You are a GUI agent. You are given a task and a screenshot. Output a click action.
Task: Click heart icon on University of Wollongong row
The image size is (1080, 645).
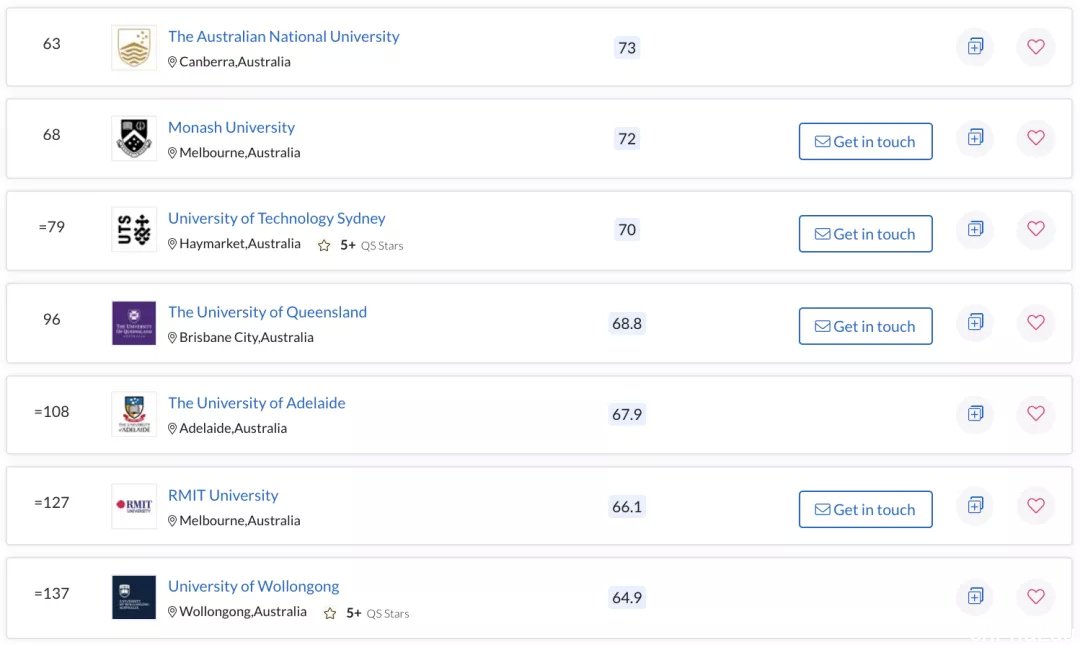tap(1035, 597)
